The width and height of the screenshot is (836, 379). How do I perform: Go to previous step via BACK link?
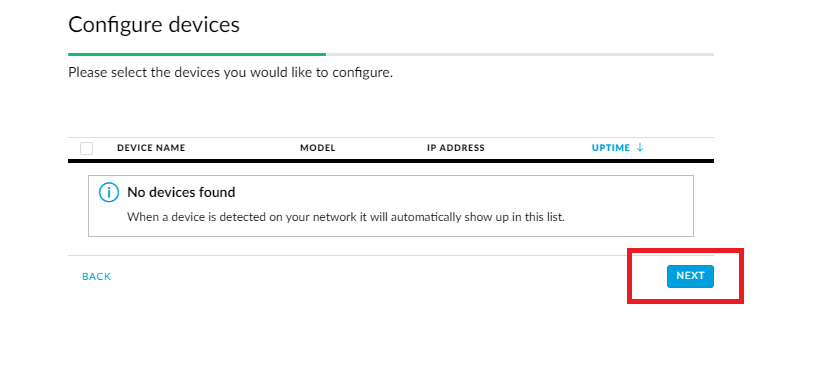coord(97,277)
